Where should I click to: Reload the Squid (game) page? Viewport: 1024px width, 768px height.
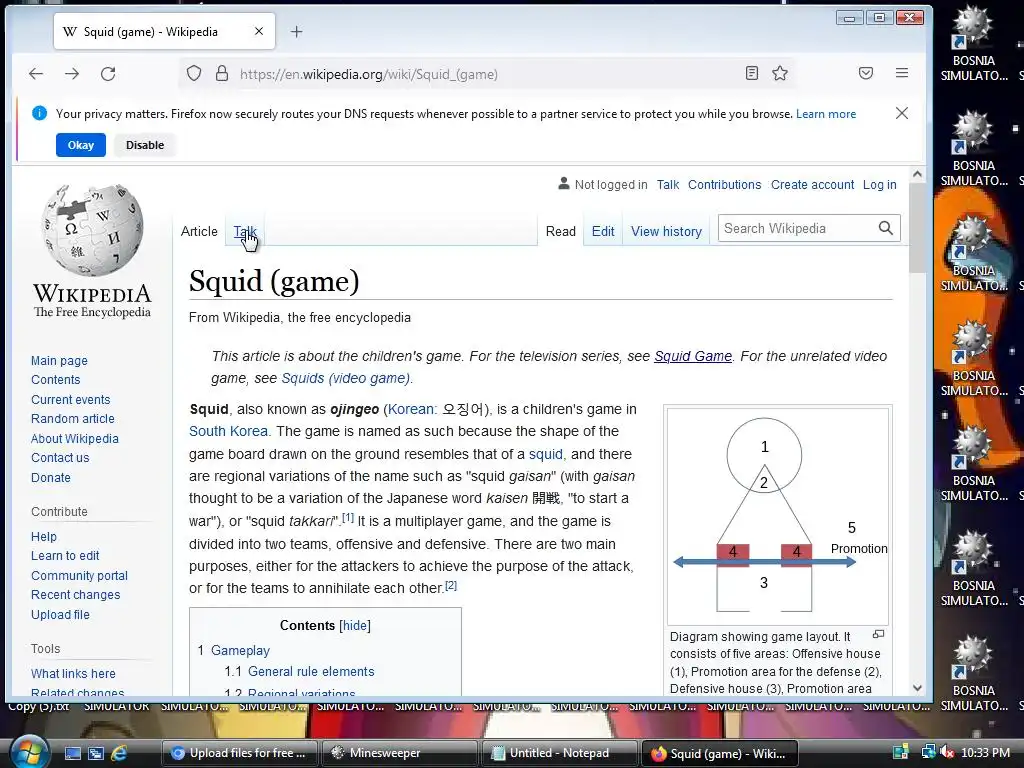pyautogui.click(x=108, y=74)
